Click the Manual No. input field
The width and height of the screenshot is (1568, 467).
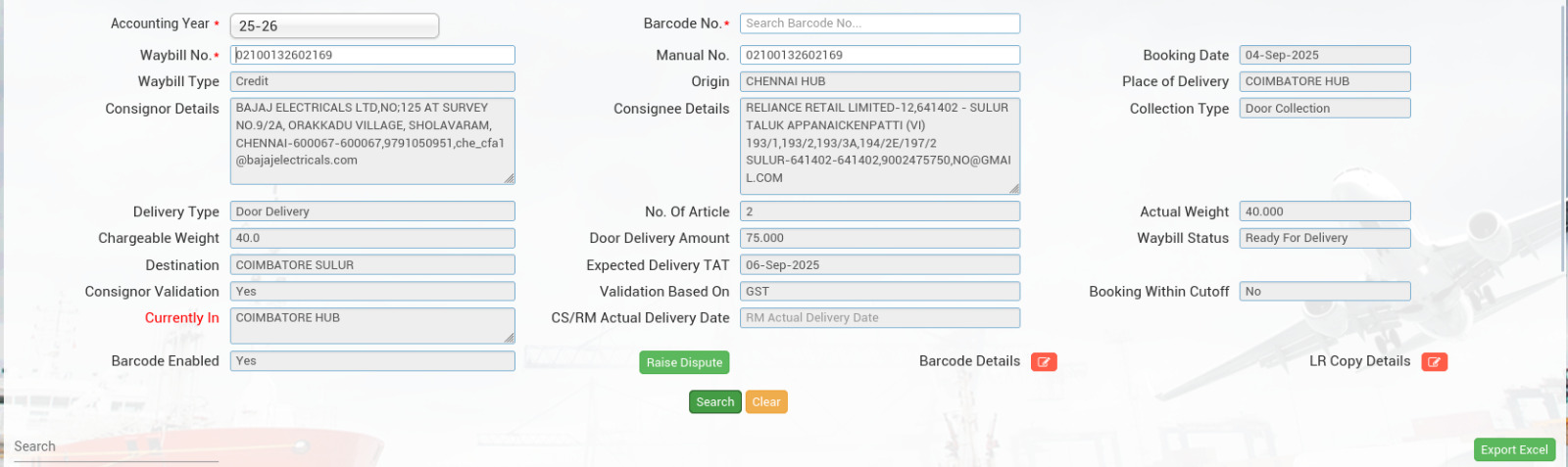(879, 56)
